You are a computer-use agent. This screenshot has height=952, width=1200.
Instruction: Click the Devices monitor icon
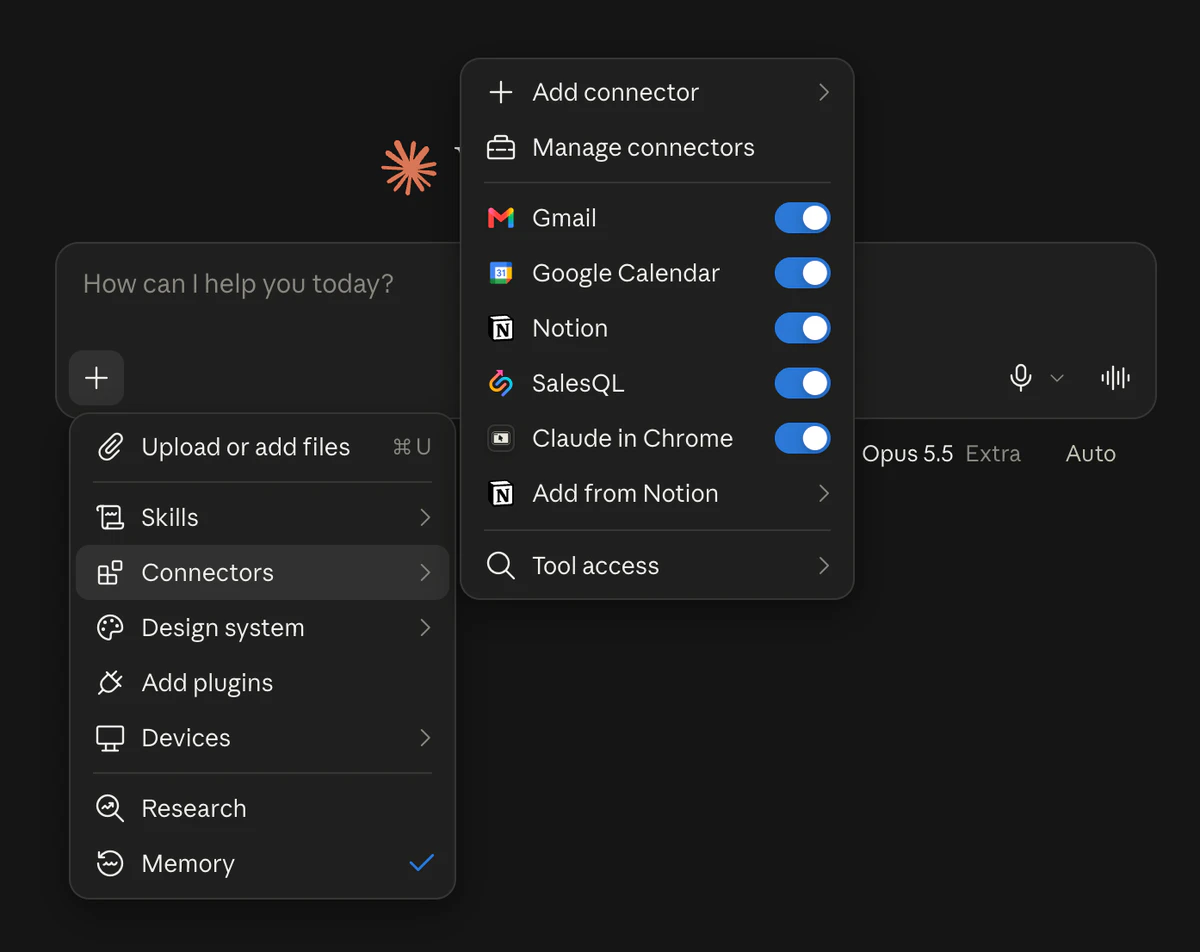point(110,738)
